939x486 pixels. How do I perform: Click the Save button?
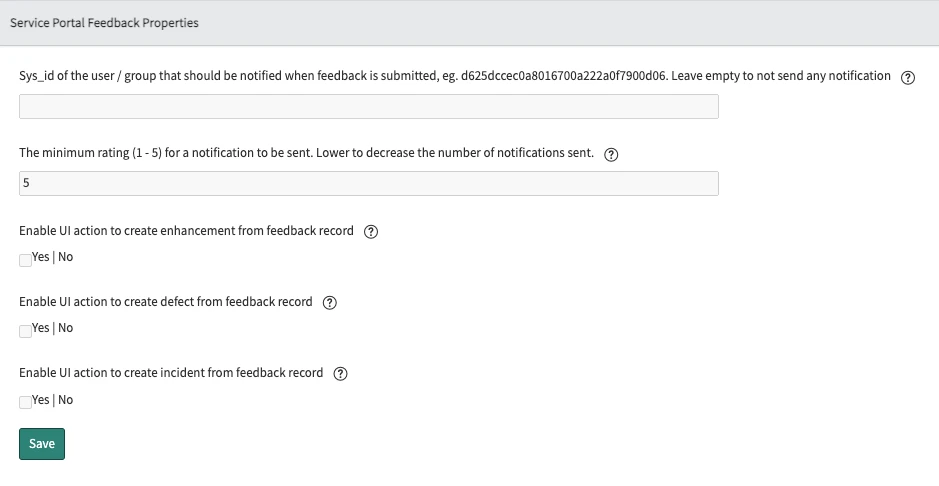[42, 444]
